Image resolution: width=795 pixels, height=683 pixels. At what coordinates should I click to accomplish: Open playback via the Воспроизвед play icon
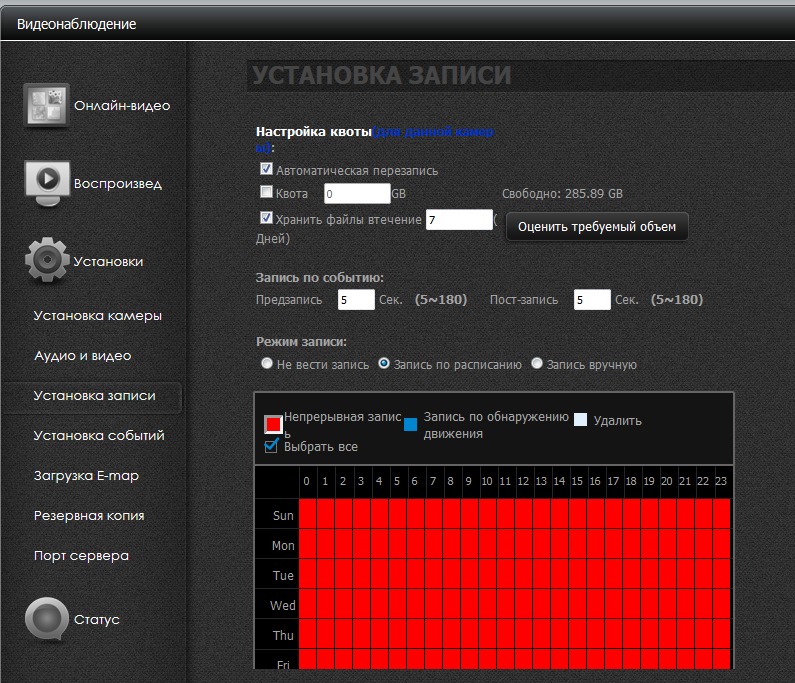click(x=46, y=183)
